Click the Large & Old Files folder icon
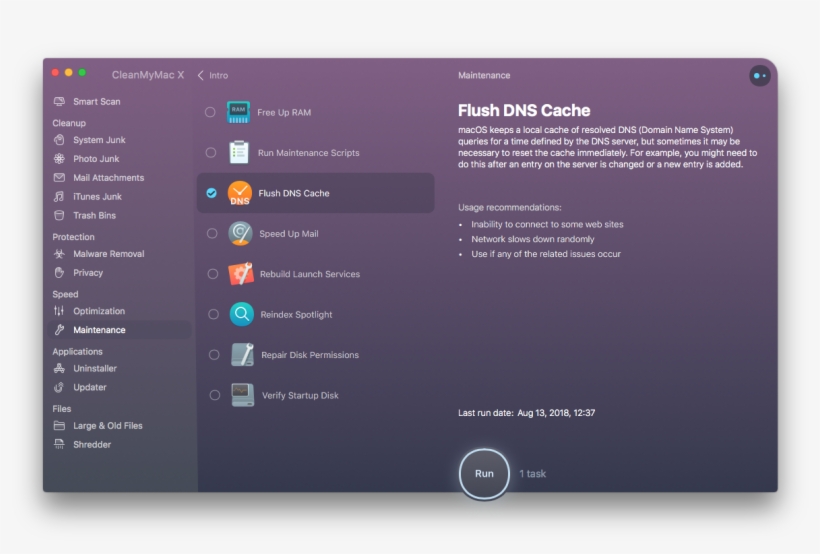 (x=59, y=425)
